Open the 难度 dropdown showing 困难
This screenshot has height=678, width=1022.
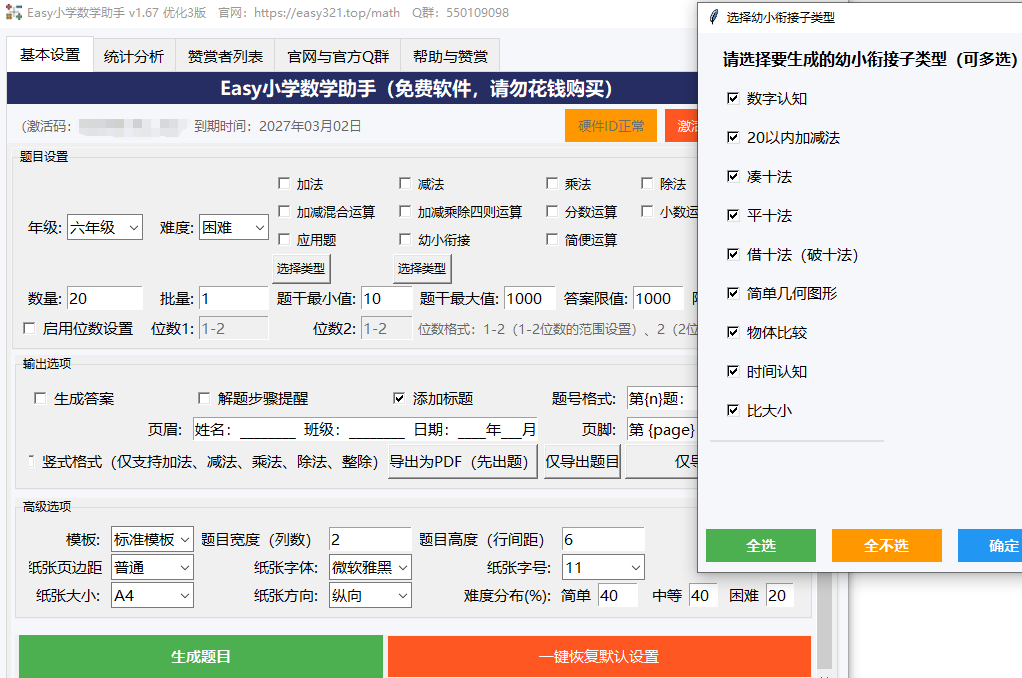[233, 228]
